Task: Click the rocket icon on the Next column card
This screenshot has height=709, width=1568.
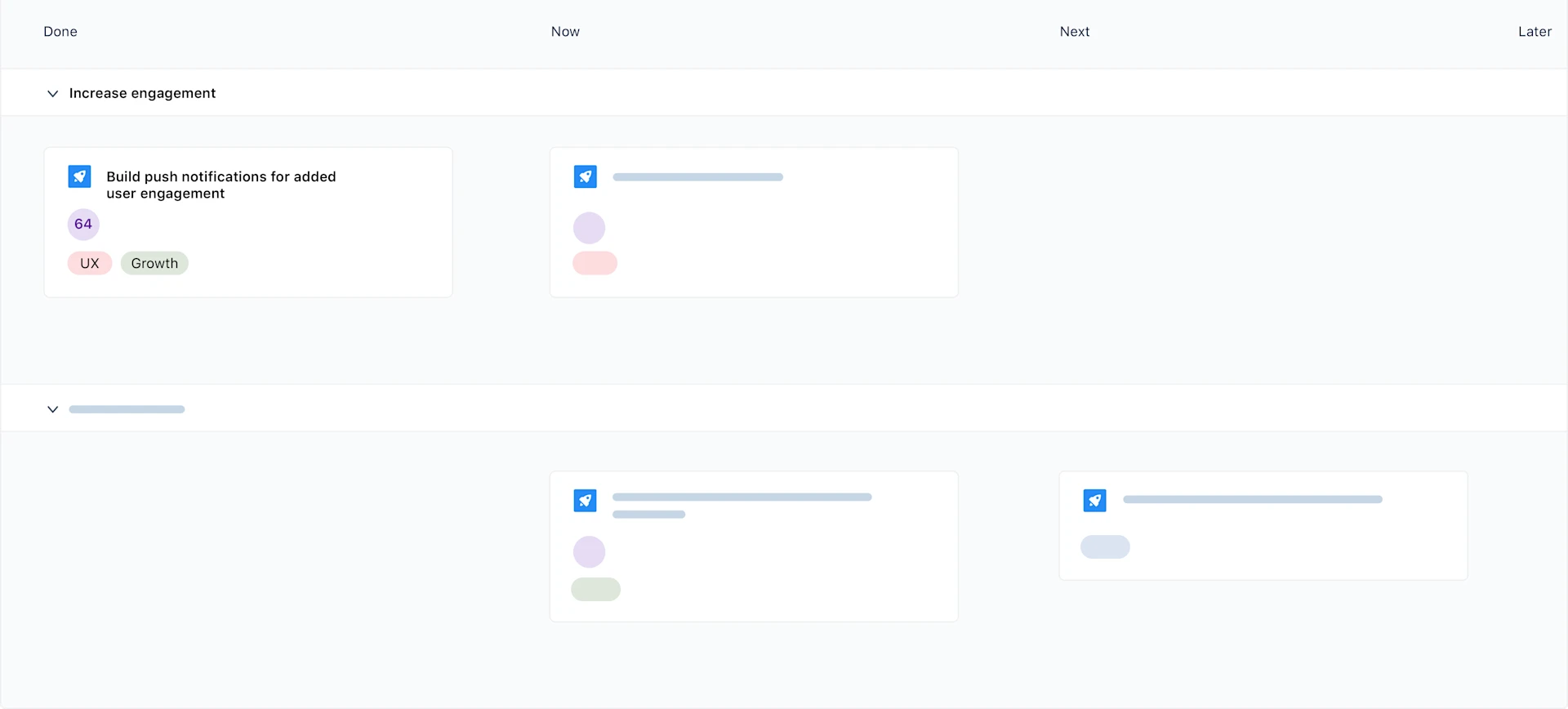Action: coord(1095,501)
